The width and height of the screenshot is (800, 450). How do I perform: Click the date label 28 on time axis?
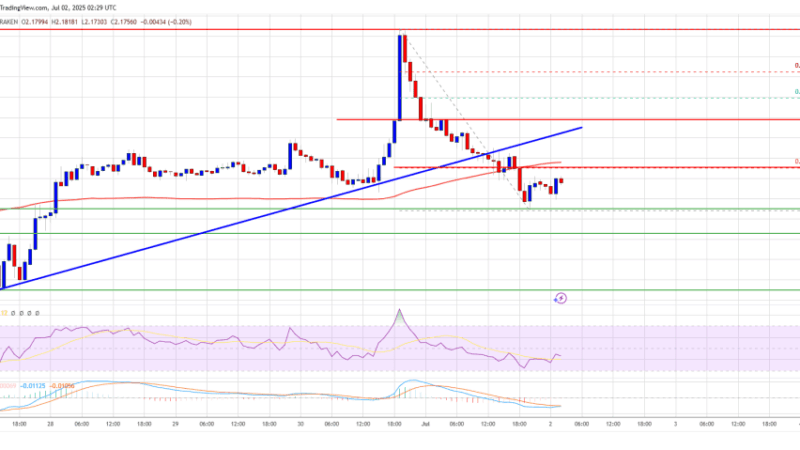(x=51, y=424)
